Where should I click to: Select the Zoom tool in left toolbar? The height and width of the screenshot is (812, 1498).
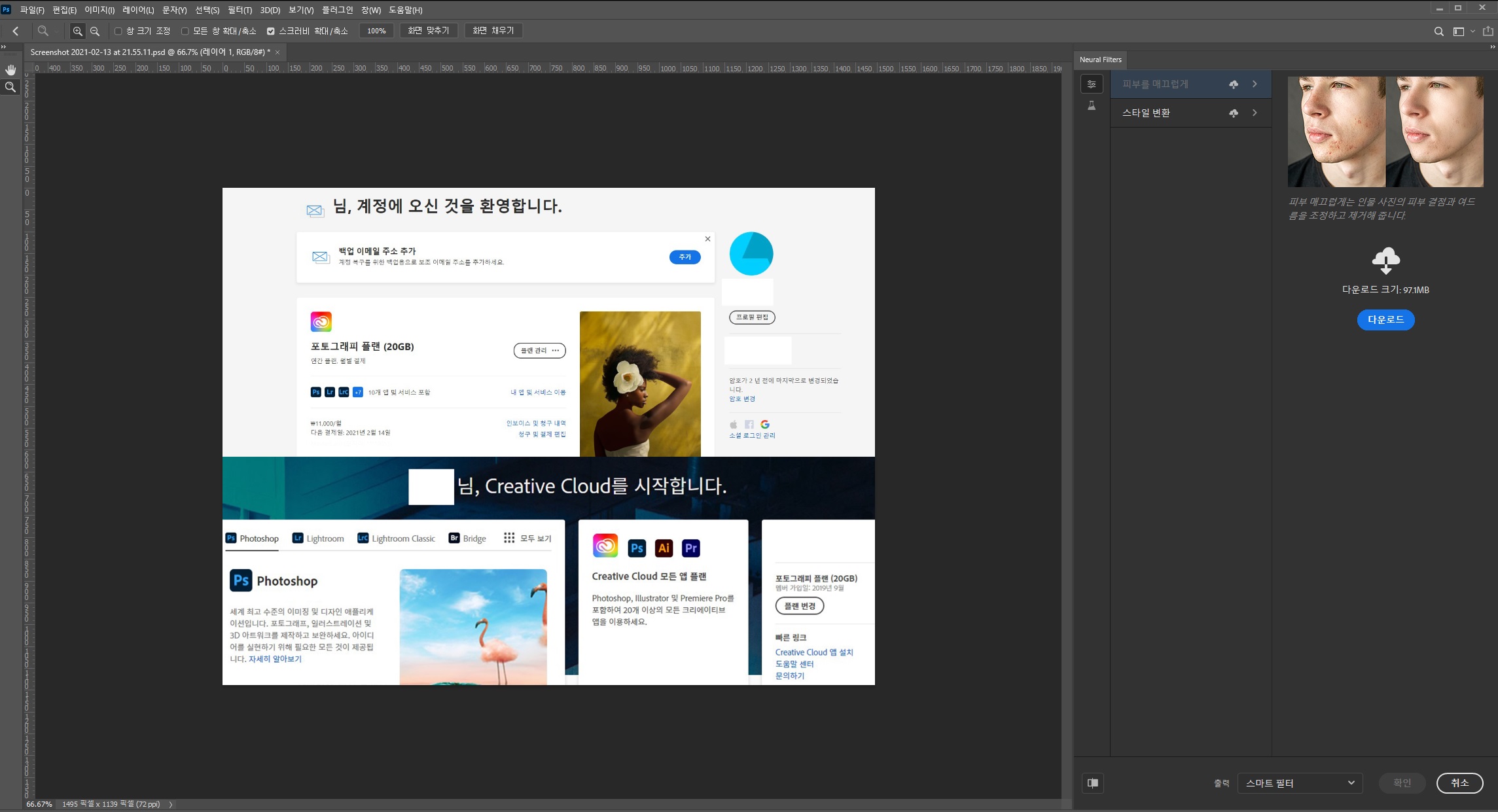(10, 87)
